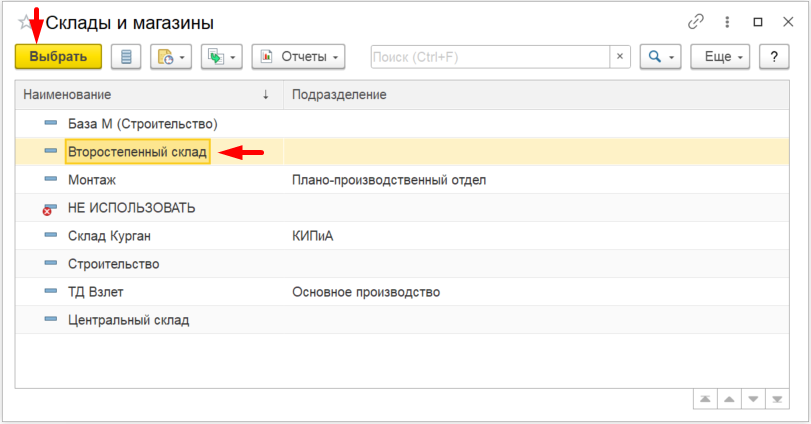Viewport: 811px width, 424px height.
Task: Open help with the ? button
Action: tap(774, 56)
